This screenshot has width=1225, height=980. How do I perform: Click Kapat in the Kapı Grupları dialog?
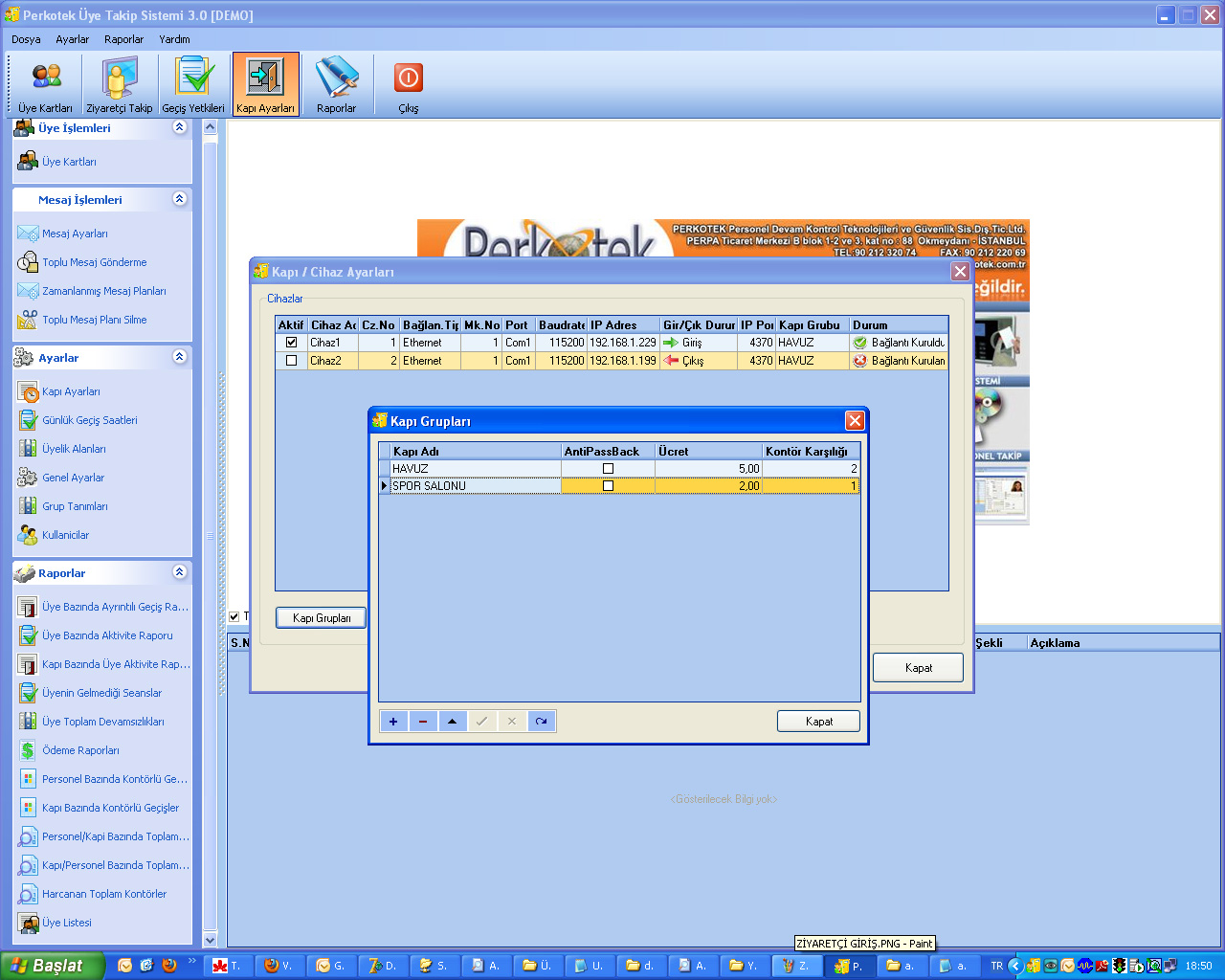pos(818,722)
